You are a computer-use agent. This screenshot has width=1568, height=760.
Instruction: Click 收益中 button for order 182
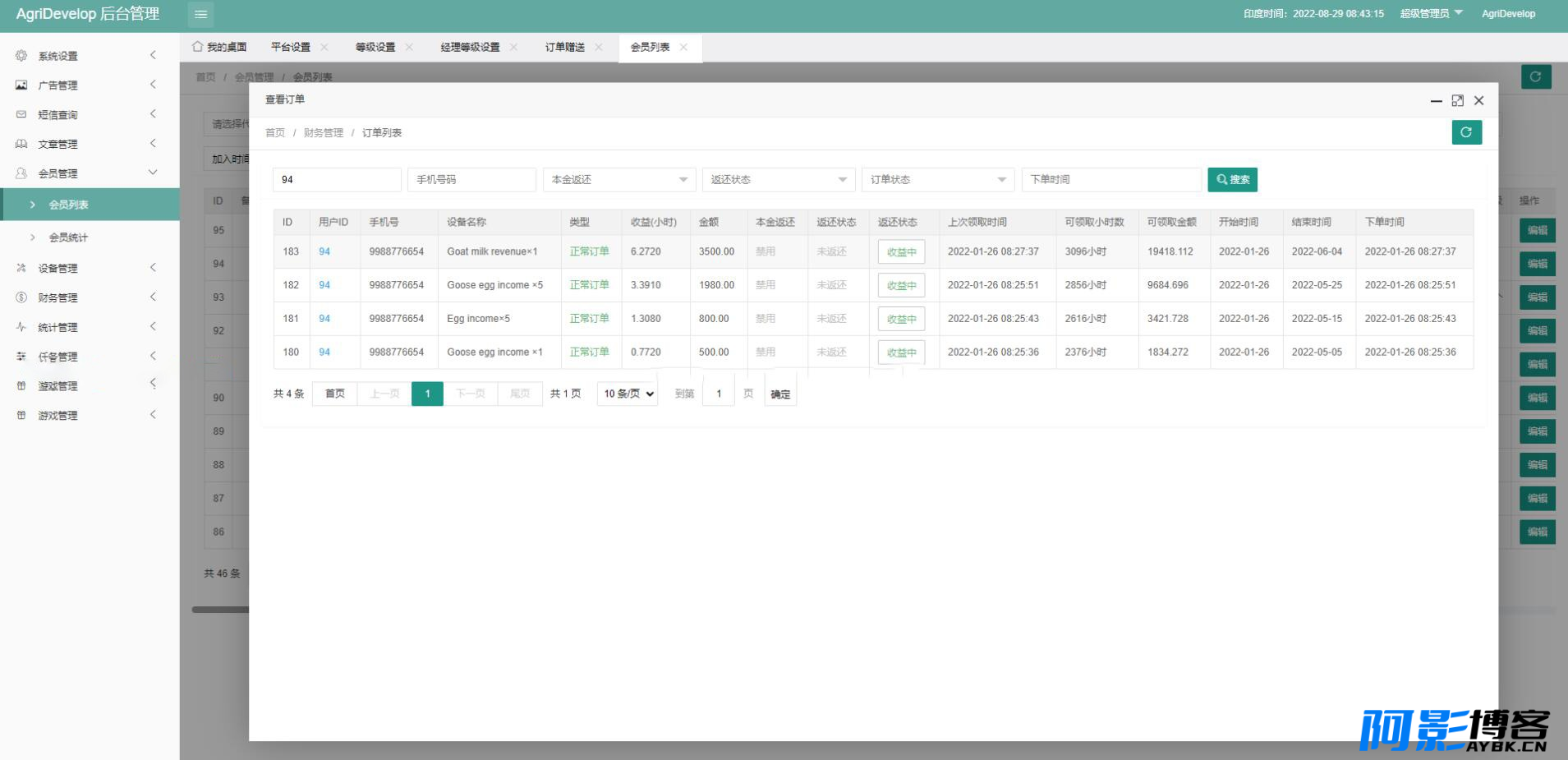[901, 285]
